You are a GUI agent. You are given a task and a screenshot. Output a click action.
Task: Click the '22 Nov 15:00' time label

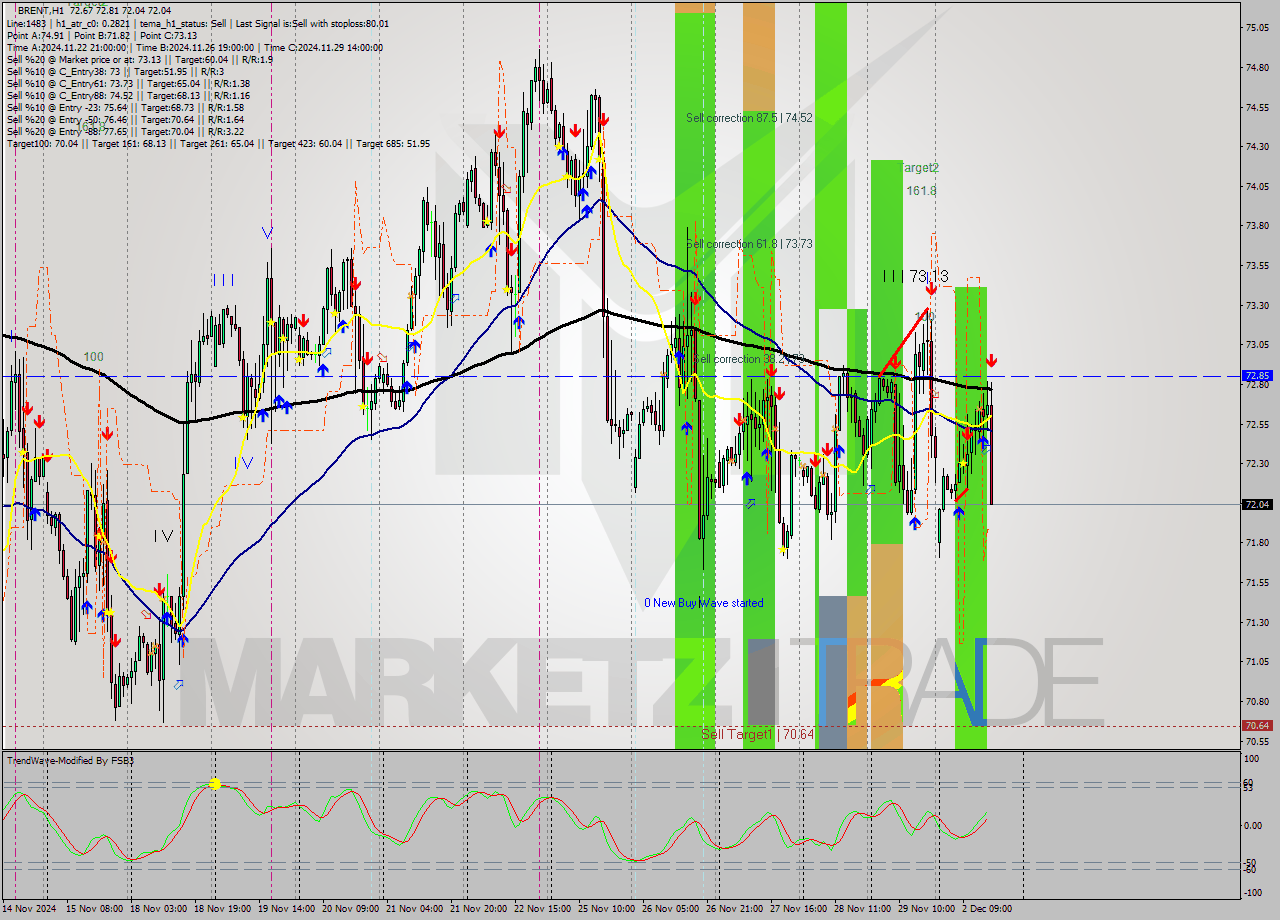pyautogui.click(x=543, y=909)
